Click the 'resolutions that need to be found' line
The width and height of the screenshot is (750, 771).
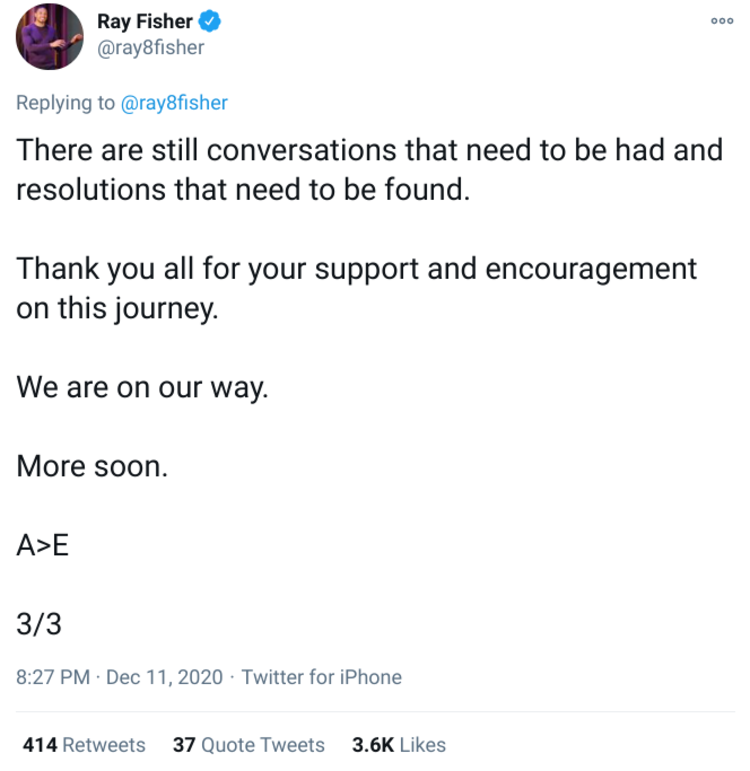pyautogui.click(x=243, y=189)
